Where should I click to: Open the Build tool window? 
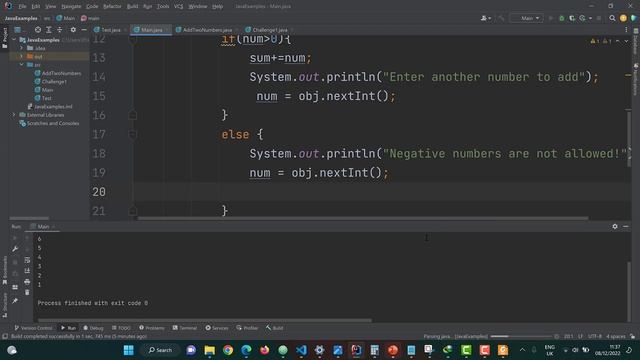pos(275,328)
